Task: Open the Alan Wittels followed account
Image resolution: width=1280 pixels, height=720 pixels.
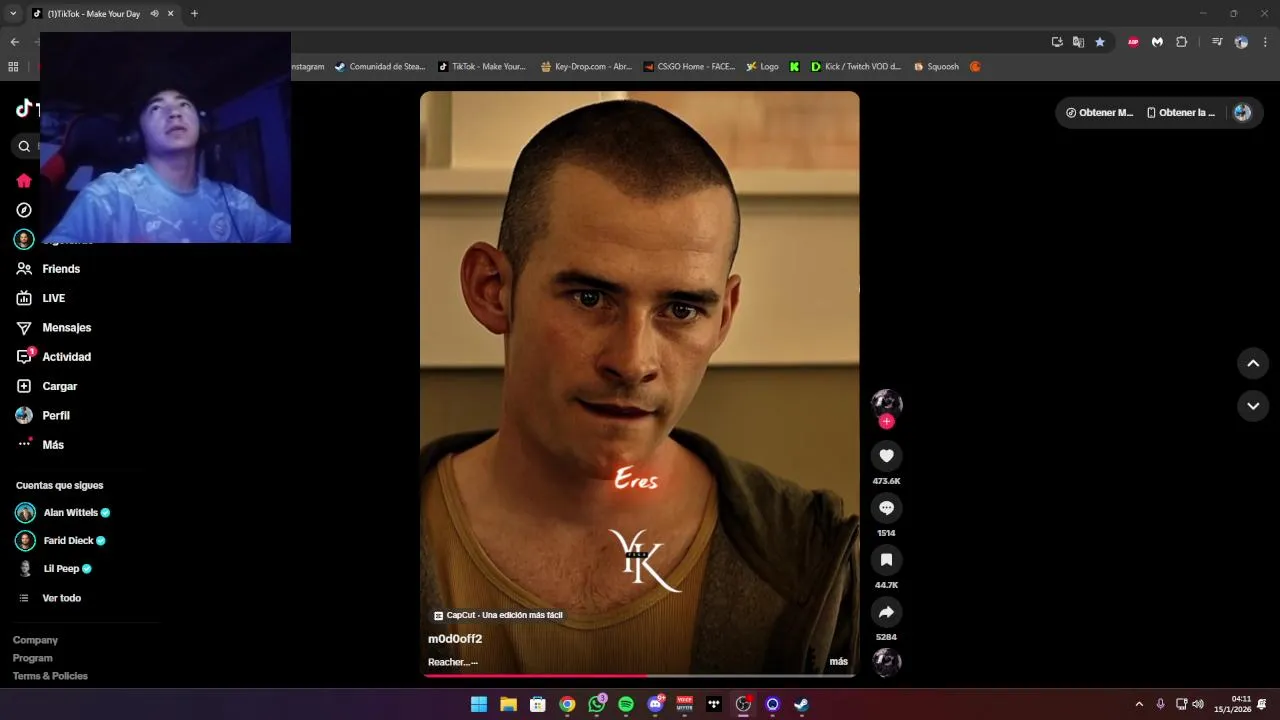Action: click(63, 513)
